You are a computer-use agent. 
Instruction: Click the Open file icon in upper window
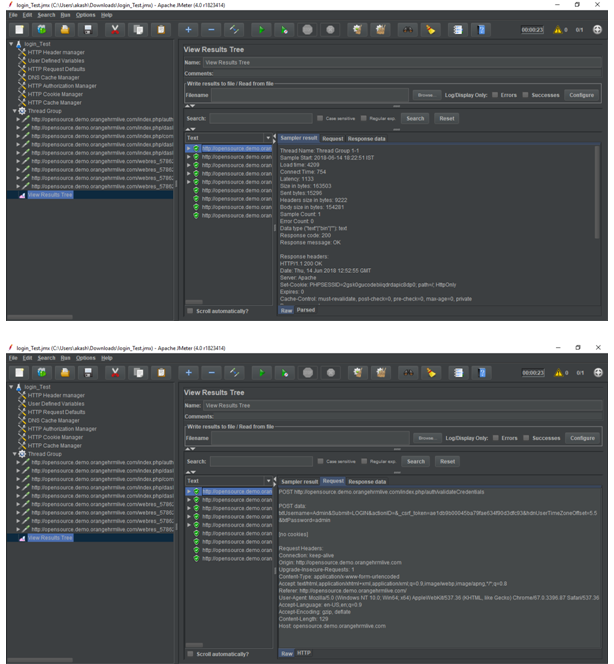65,30
